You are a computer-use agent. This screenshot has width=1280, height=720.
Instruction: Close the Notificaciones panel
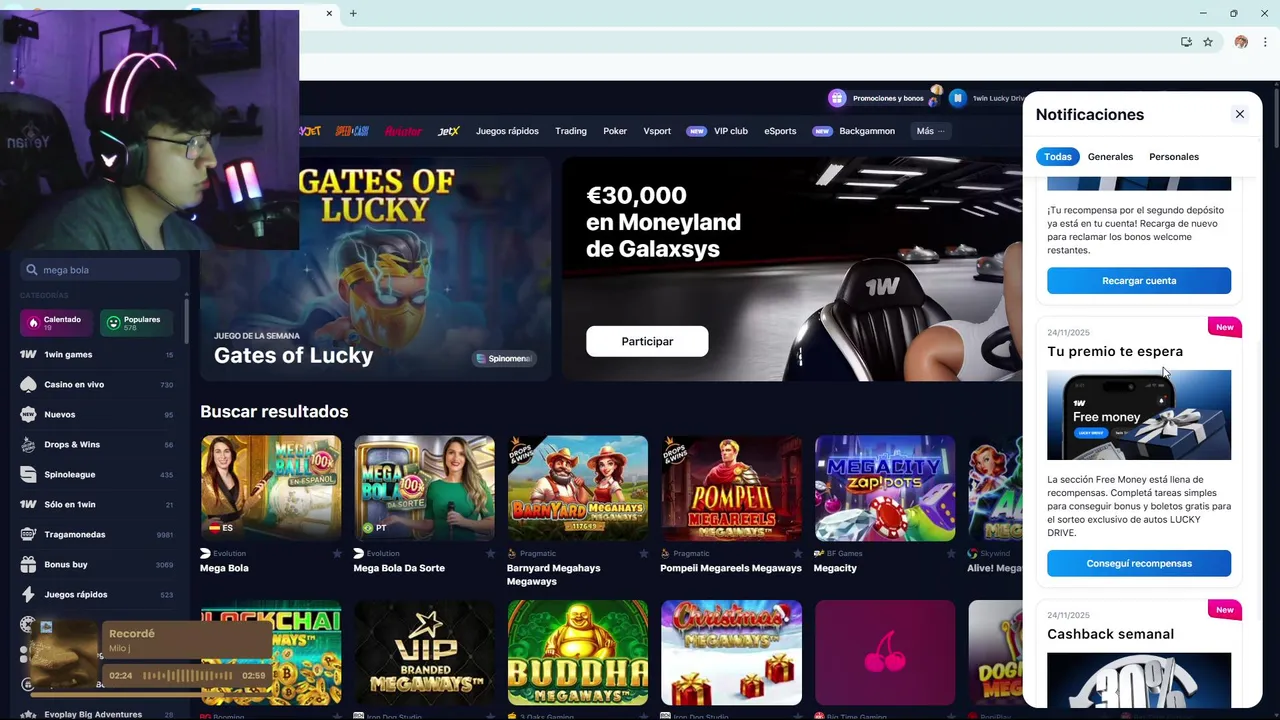point(1240,114)
